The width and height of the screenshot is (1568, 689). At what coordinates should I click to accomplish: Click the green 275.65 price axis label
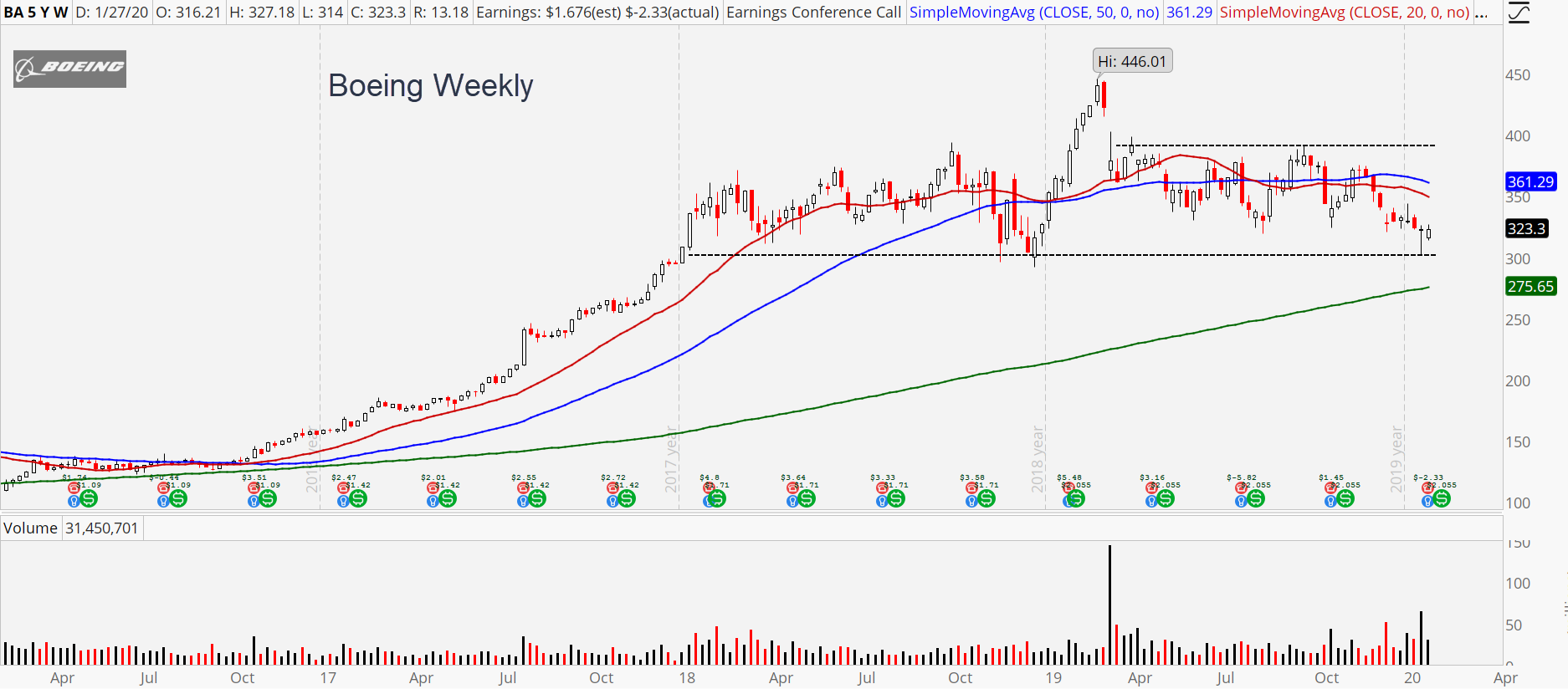pos(1530,286)
